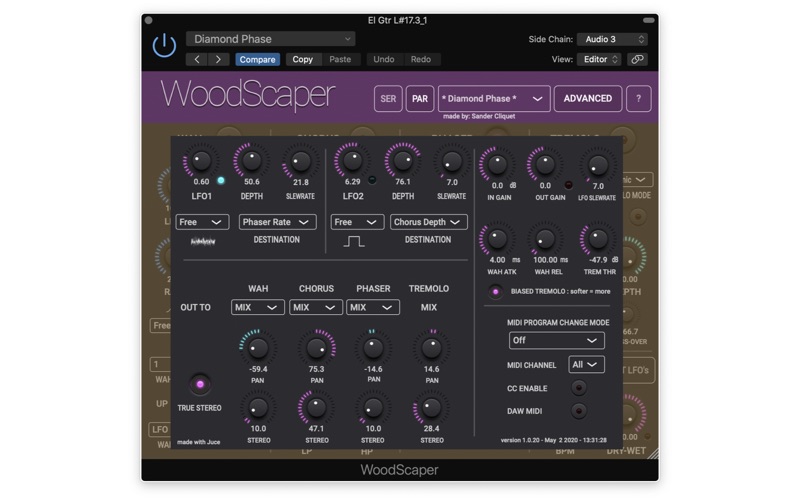This screenshot has width=800, height=500.
Task: Click the PHASER PAN knob showing -14.6
Action: coord(373,348)
